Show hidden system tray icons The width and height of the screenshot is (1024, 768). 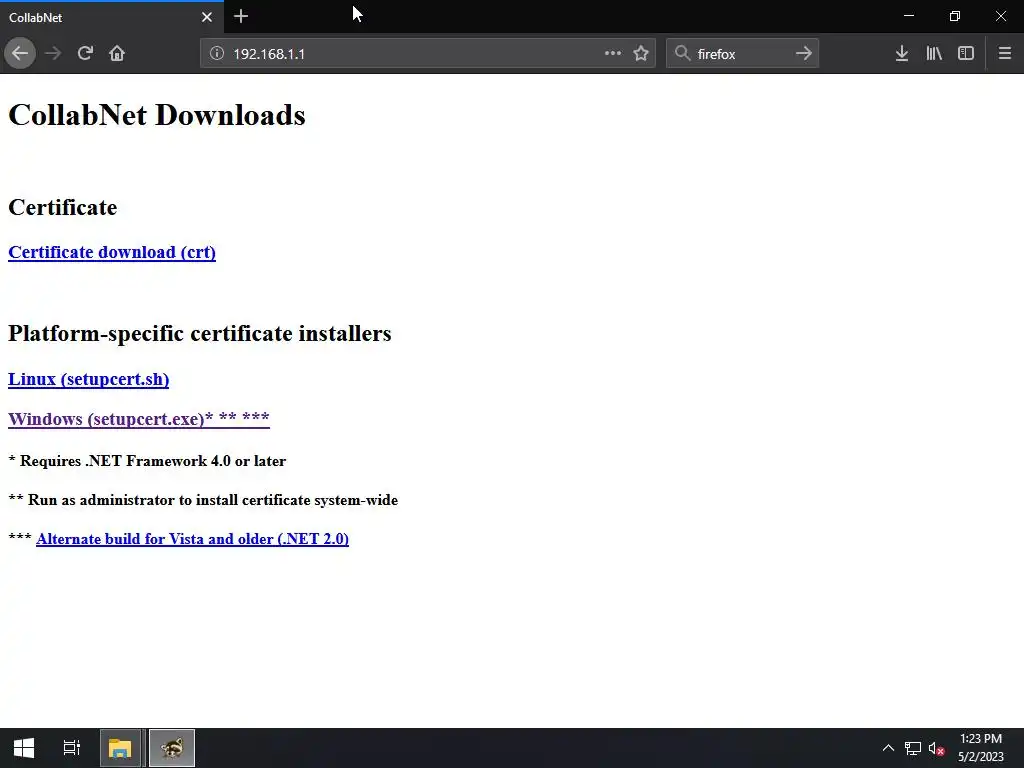pyautogui.click(x=888, y=748)
